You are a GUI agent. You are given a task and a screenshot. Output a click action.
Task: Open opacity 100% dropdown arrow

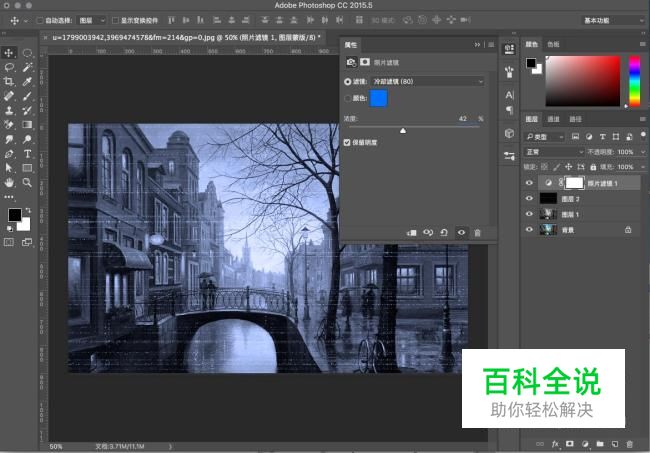tap(643, 152)
